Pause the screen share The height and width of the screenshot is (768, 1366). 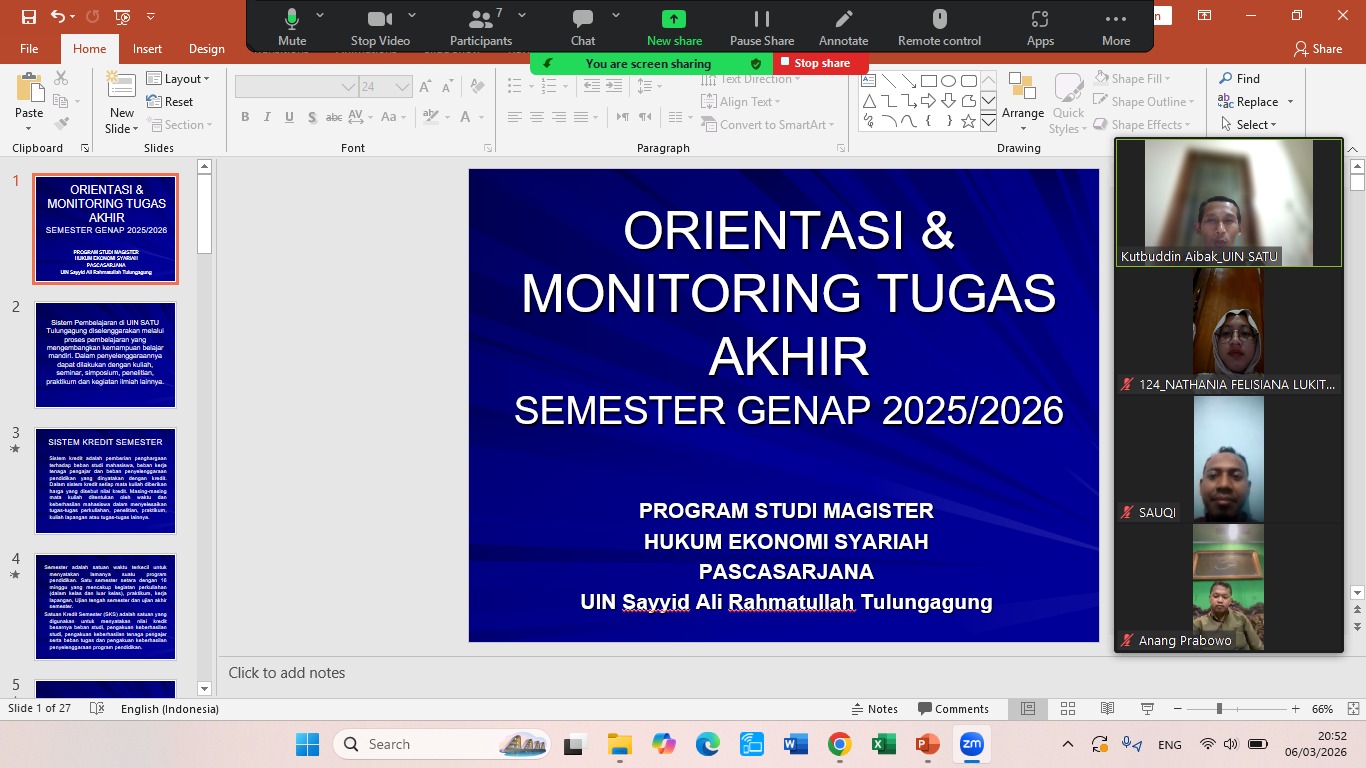pos(762,27)
